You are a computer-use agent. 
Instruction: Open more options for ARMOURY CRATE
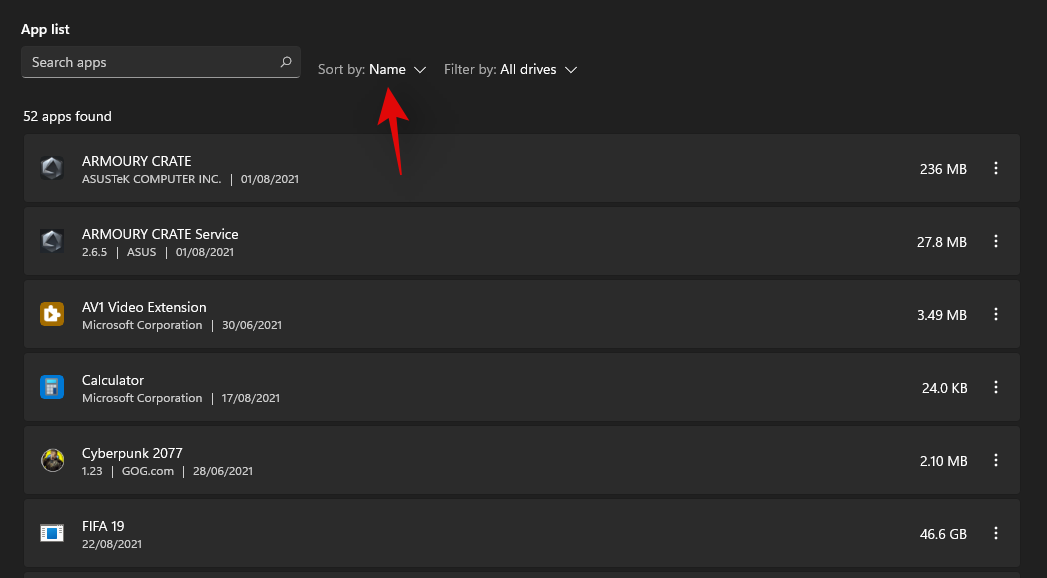pyautogui.click(x=995, y=169)
